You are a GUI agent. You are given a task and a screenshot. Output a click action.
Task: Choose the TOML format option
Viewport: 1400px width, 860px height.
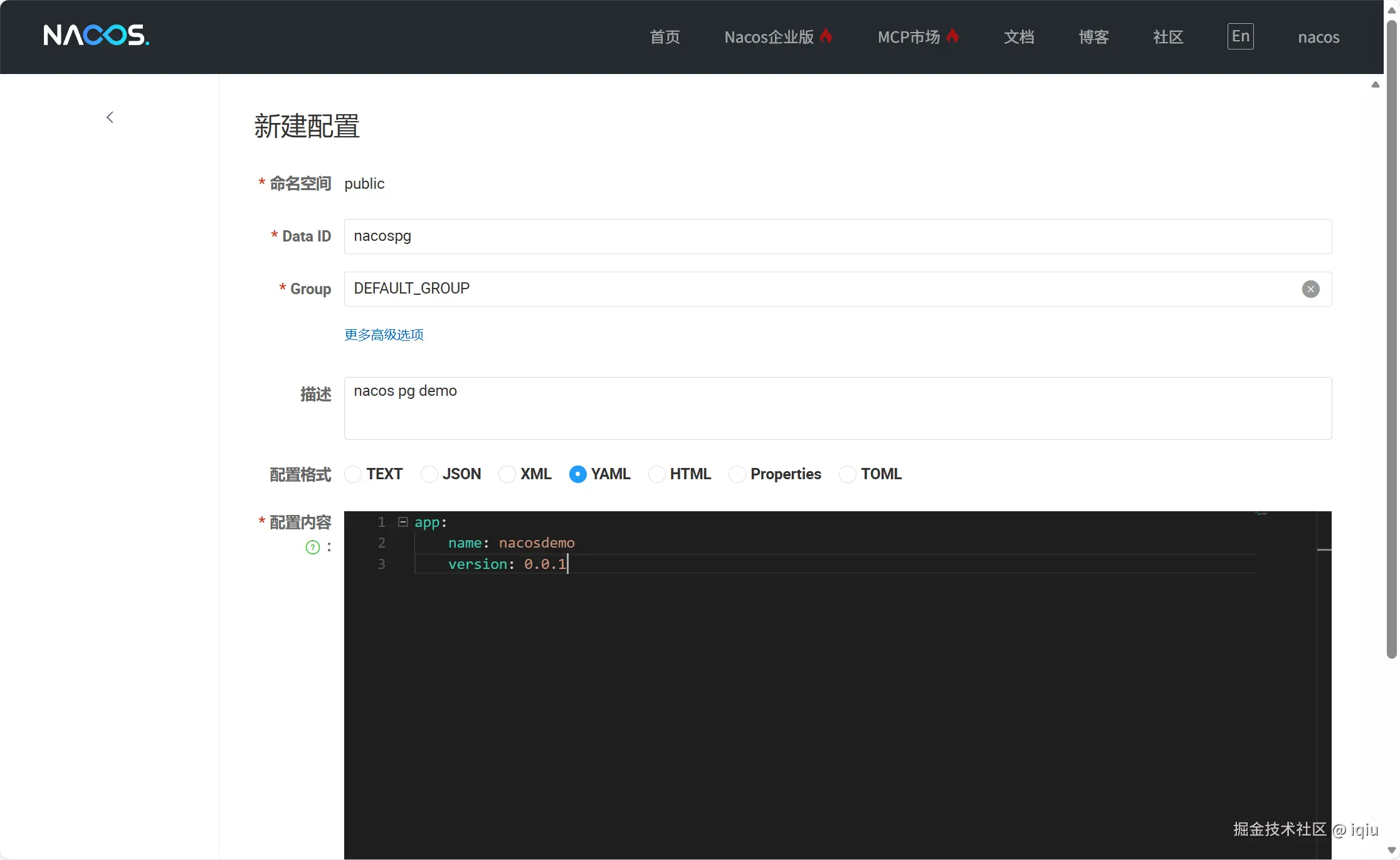point(848,474)
